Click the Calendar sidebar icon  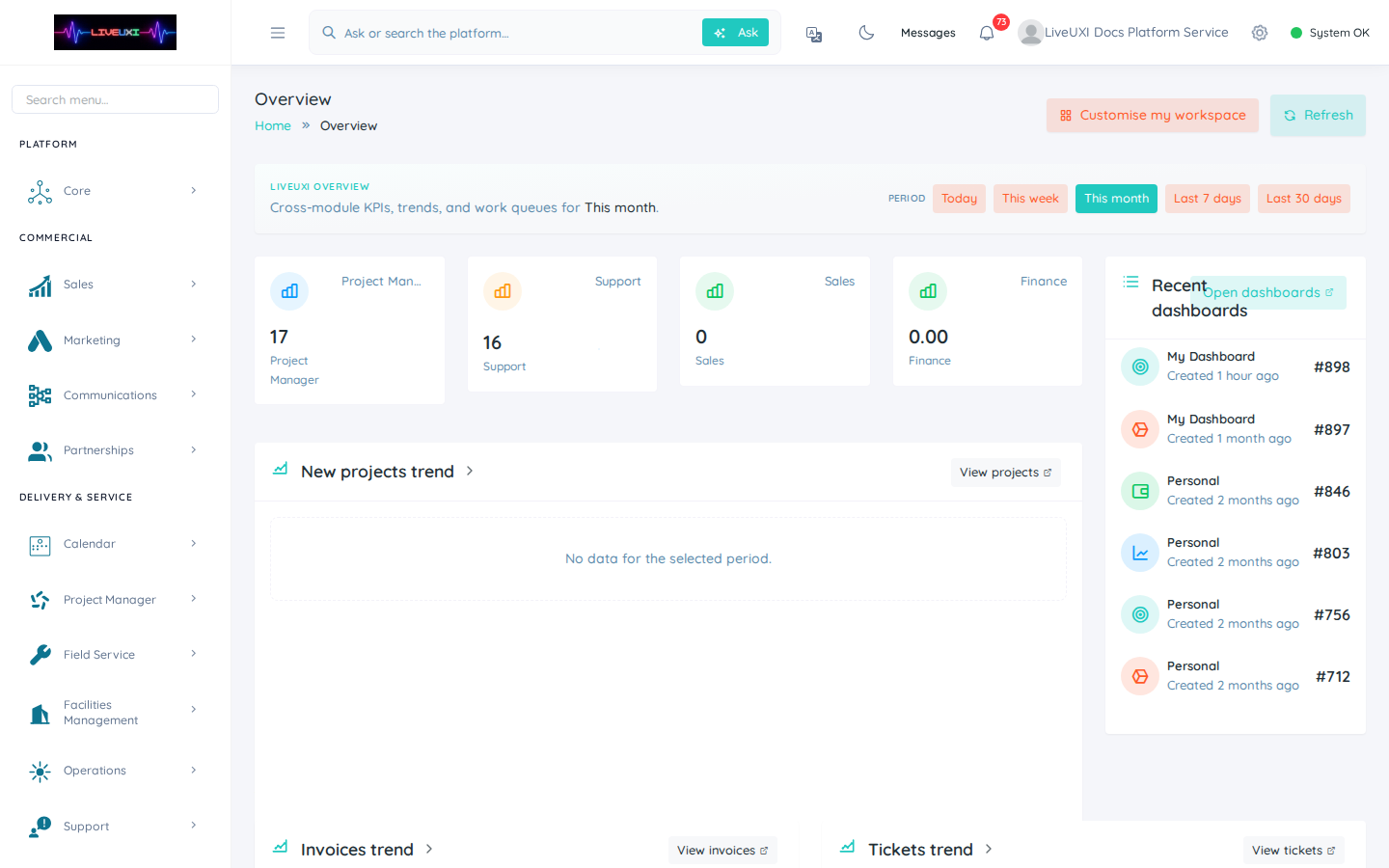pyautogui.click(x=40, y=545)
